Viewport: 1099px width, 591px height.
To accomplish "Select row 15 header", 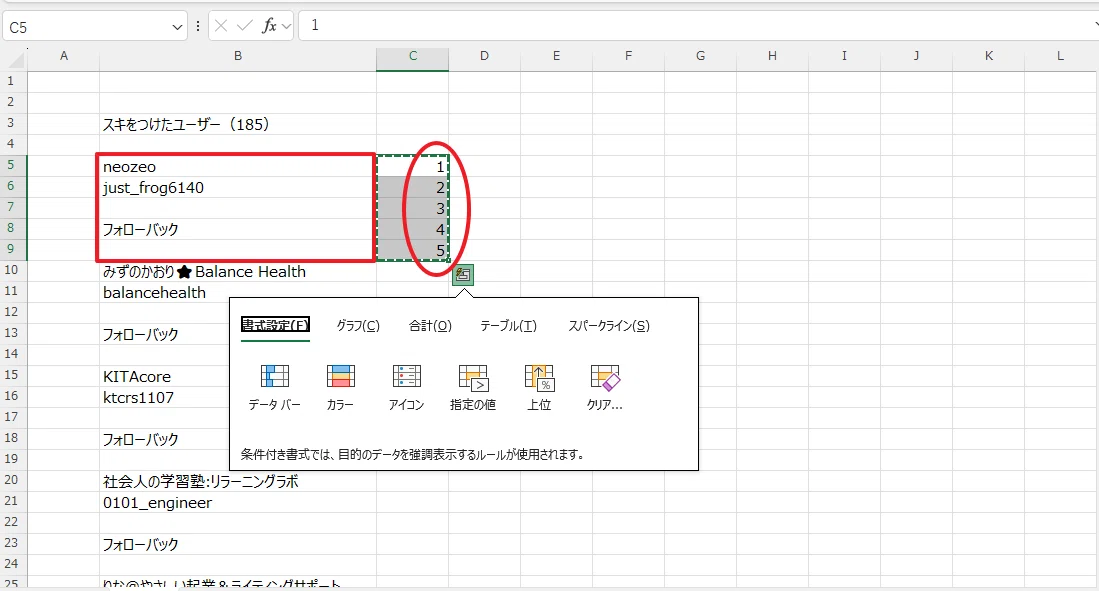I will tap(11, 376).
